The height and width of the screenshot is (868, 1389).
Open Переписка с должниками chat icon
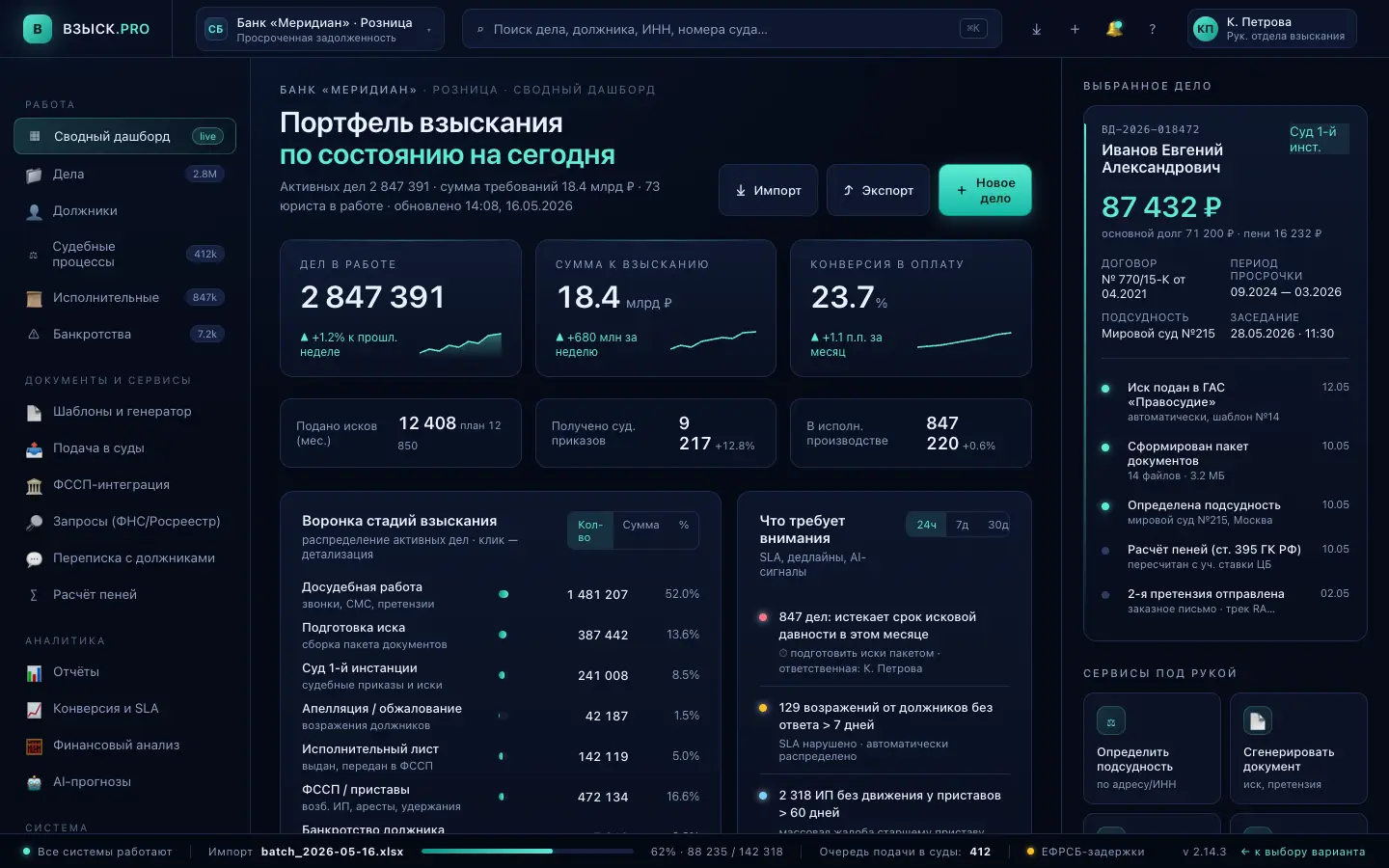(x=35, y=558)
